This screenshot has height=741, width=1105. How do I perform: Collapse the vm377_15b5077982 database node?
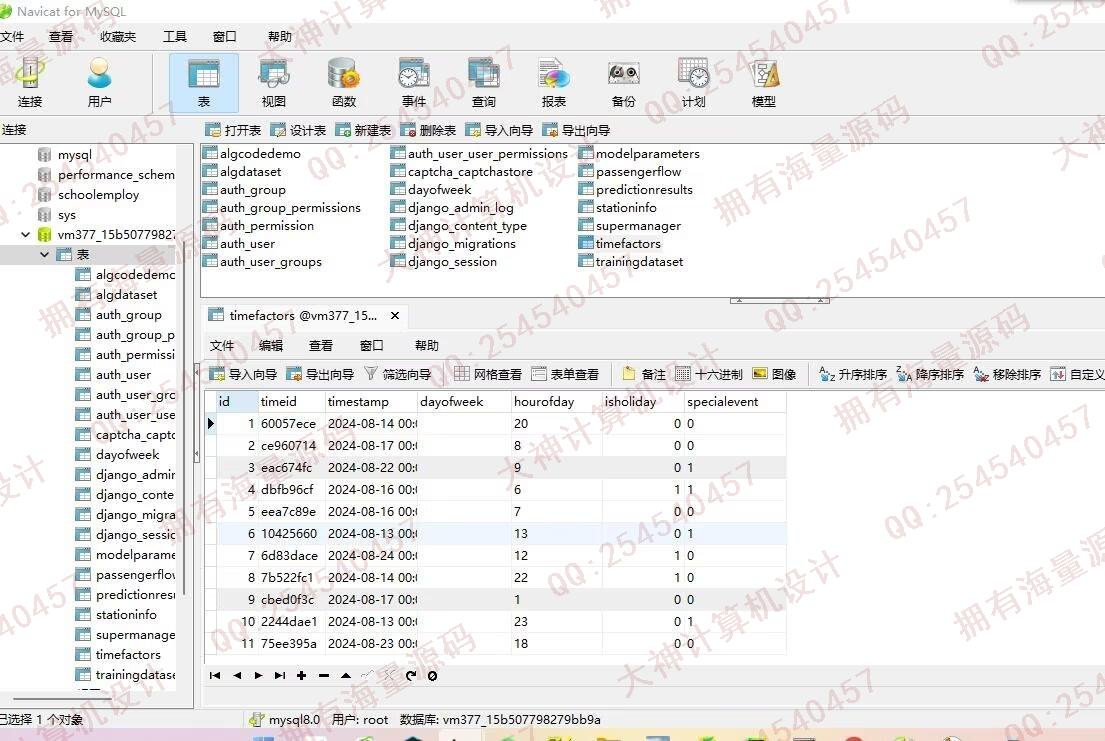click(x=25, y=234)
